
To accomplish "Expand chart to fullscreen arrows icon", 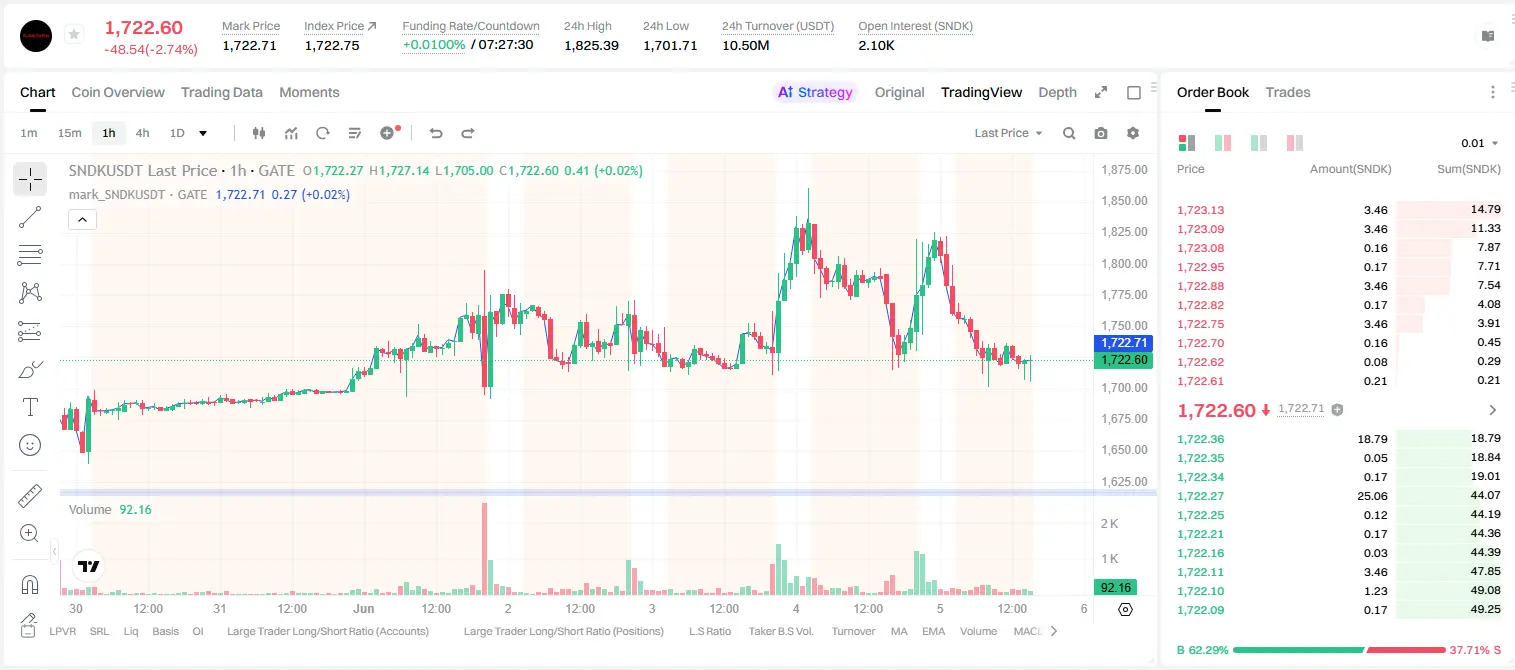I will 1101,92.
